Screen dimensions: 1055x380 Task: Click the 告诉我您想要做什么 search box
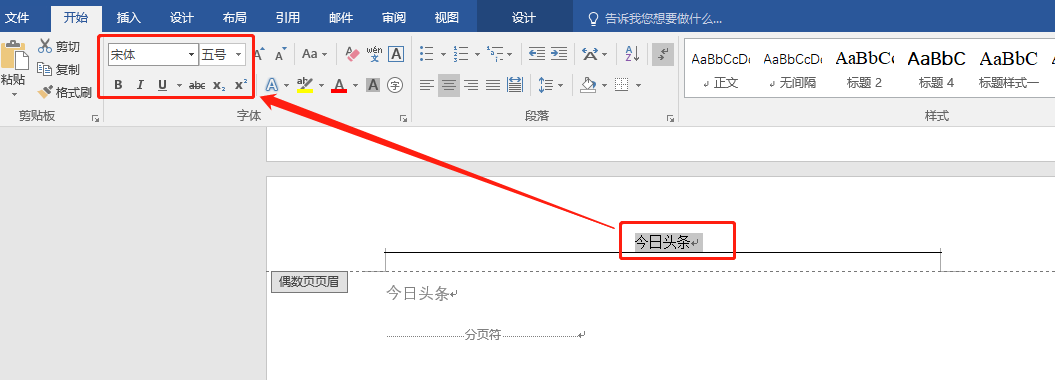click(x=655, y=19)
